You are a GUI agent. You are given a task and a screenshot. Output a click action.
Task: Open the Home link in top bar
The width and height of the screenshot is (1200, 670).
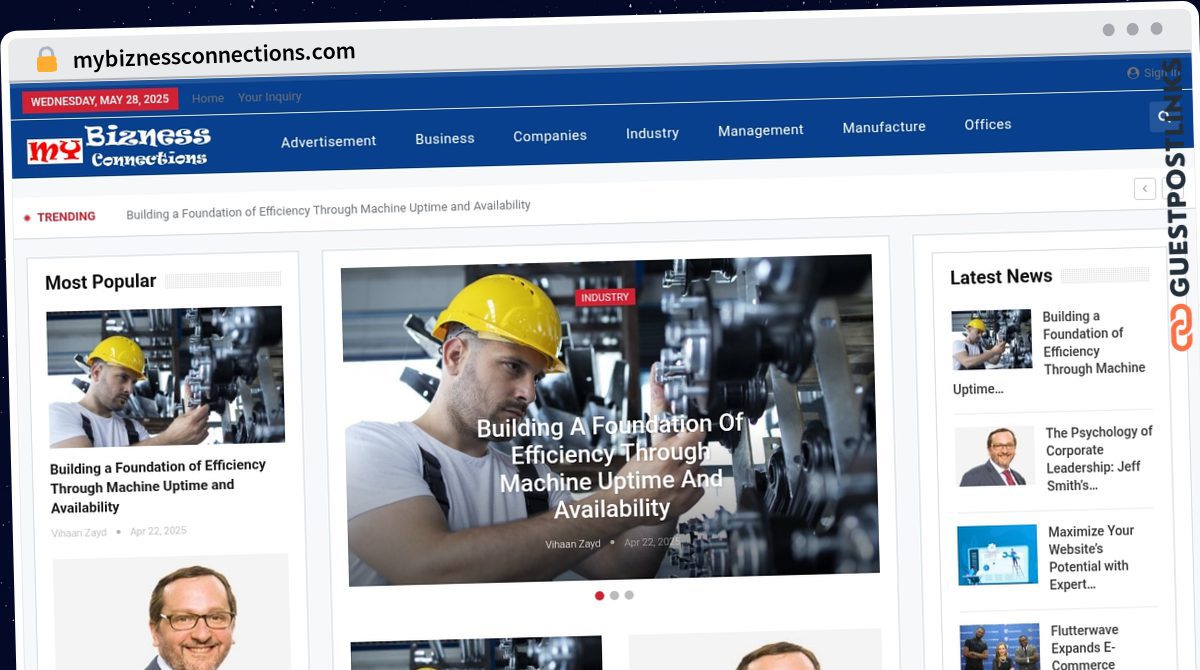point(208,98)
